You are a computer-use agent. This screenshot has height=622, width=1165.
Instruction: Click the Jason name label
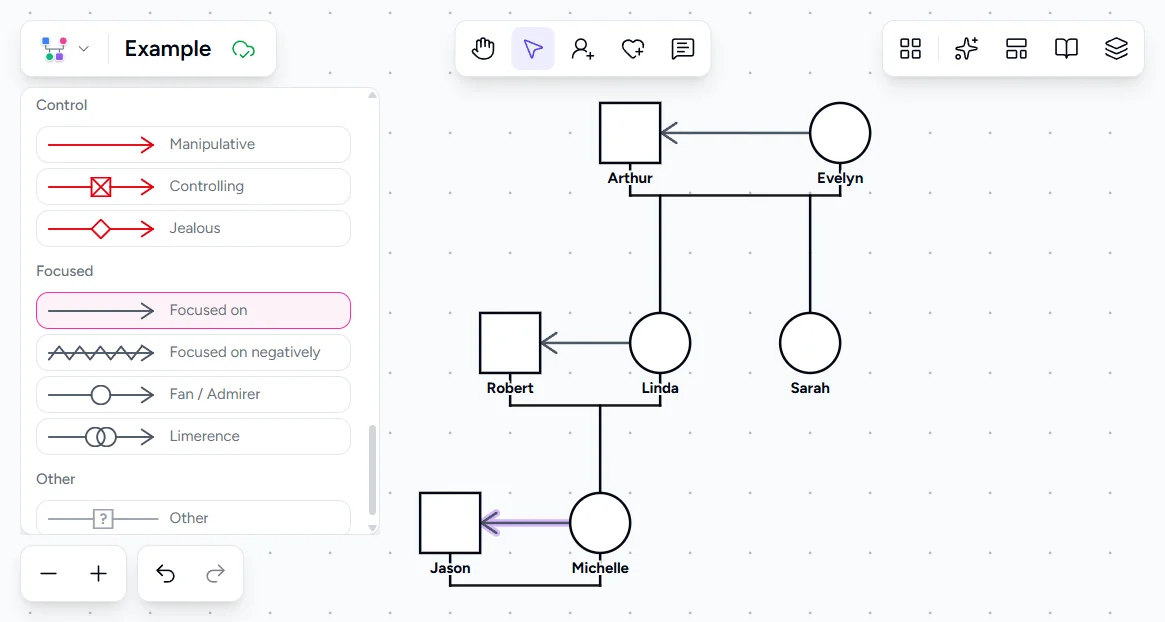(x=450, y=568)
